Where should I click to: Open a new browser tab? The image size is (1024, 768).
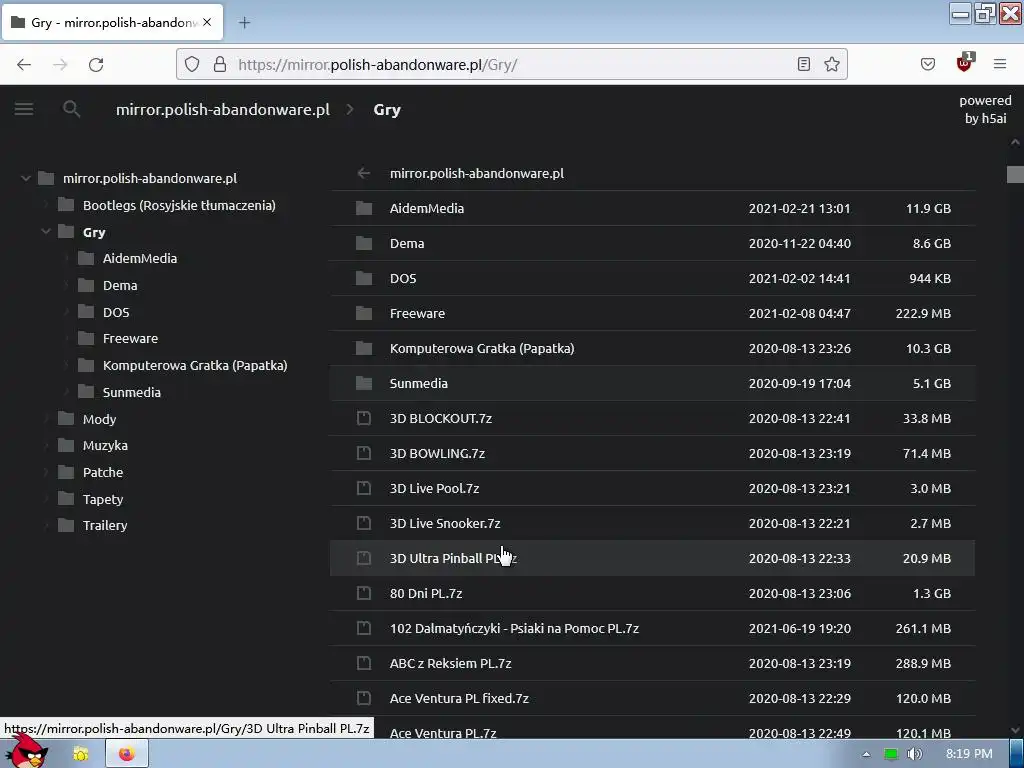[x=244, y=23]
